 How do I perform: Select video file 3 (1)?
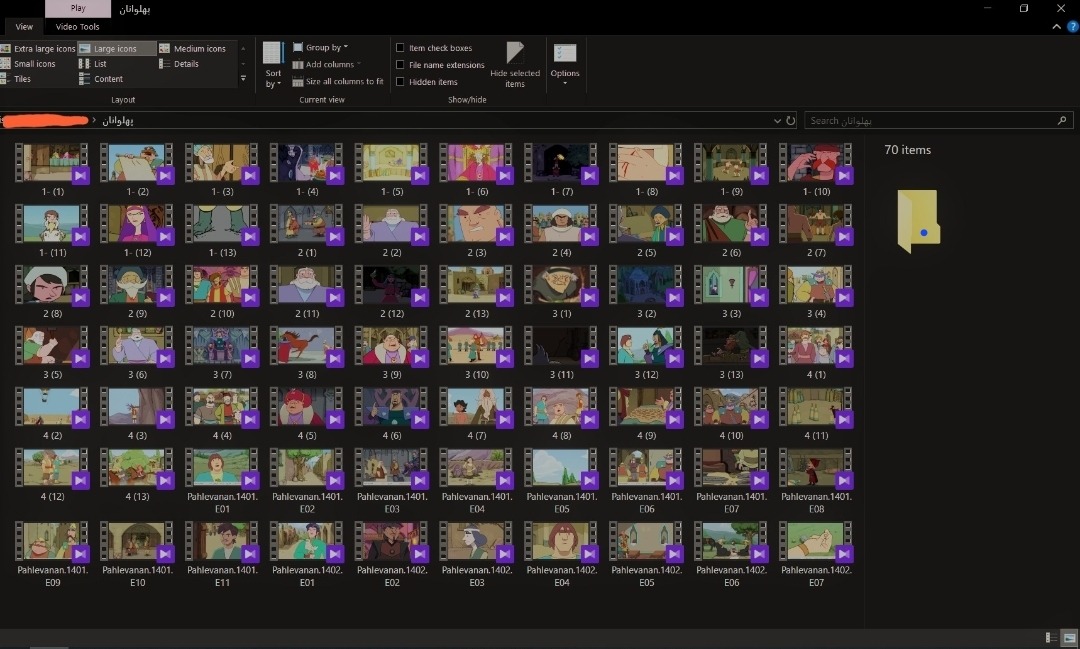561,291
